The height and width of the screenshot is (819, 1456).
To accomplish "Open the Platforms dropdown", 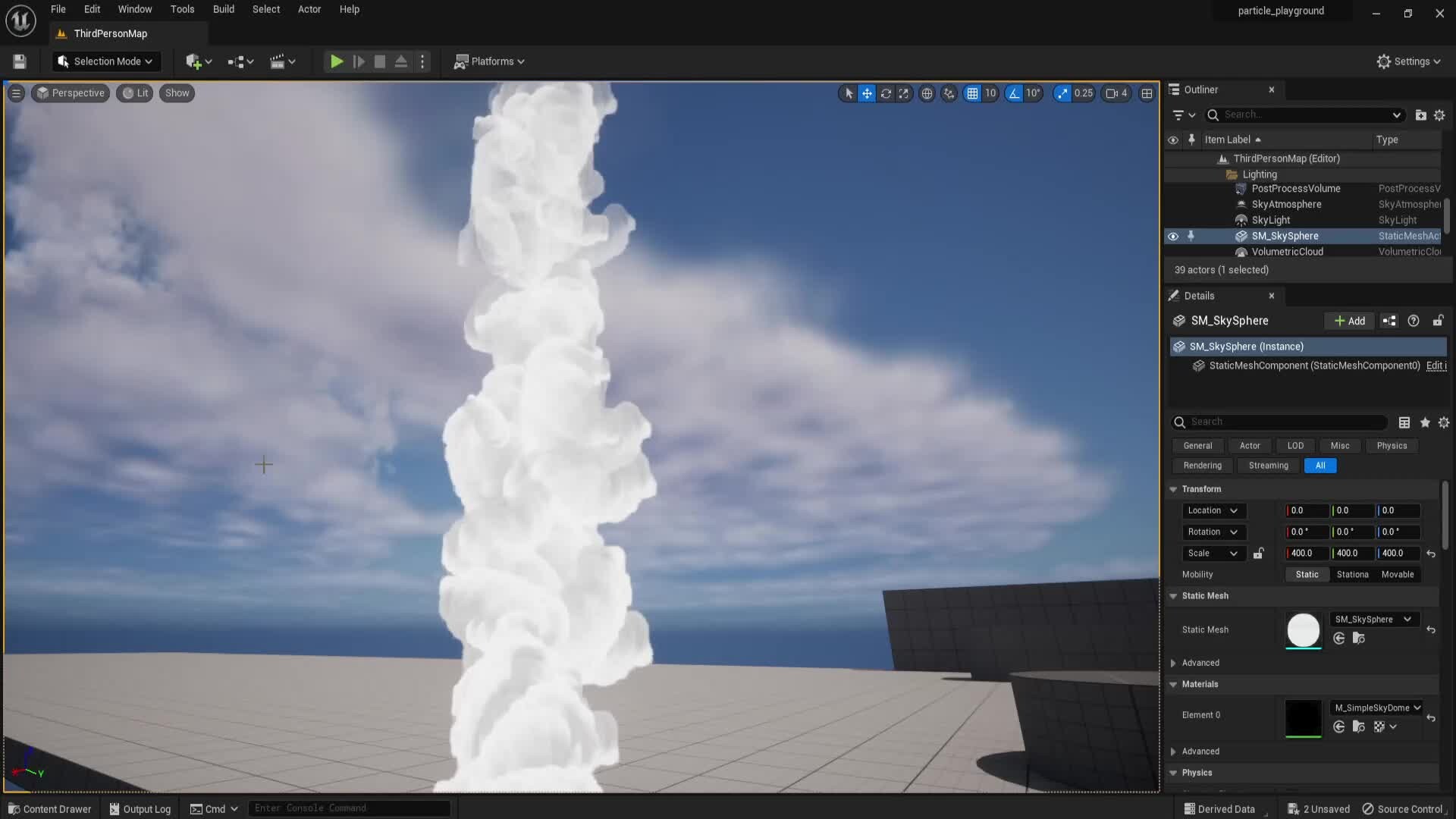I will point(489,61).
